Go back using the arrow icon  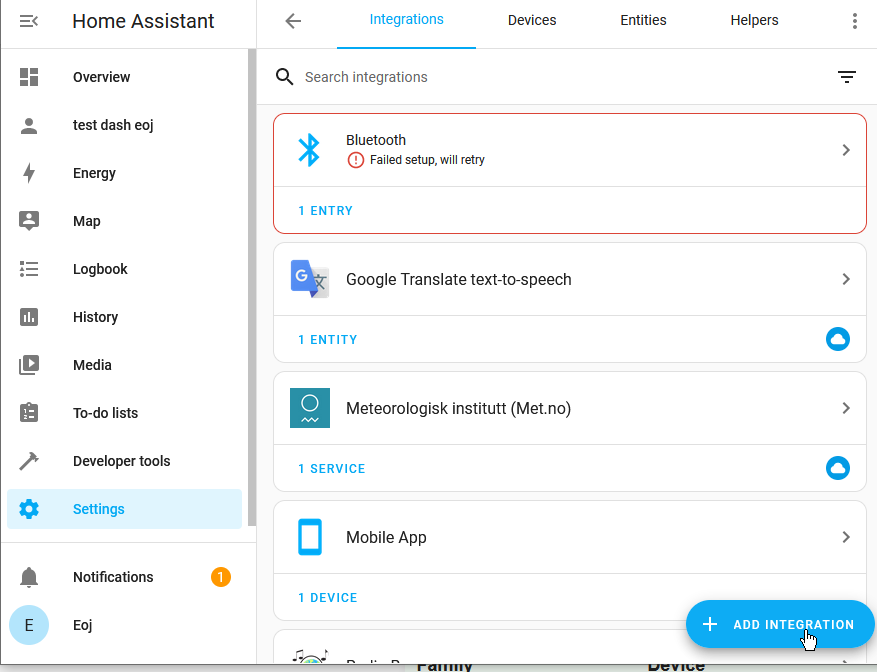tap(293, 21)
